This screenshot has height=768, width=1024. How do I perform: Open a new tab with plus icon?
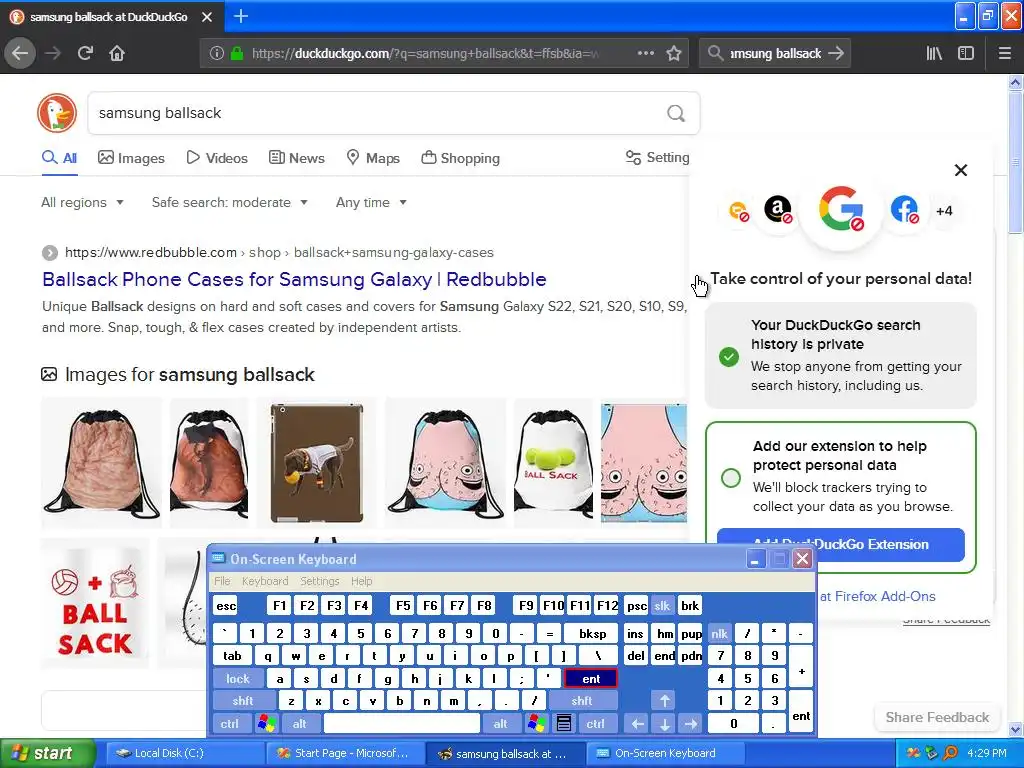click(241, 16)
